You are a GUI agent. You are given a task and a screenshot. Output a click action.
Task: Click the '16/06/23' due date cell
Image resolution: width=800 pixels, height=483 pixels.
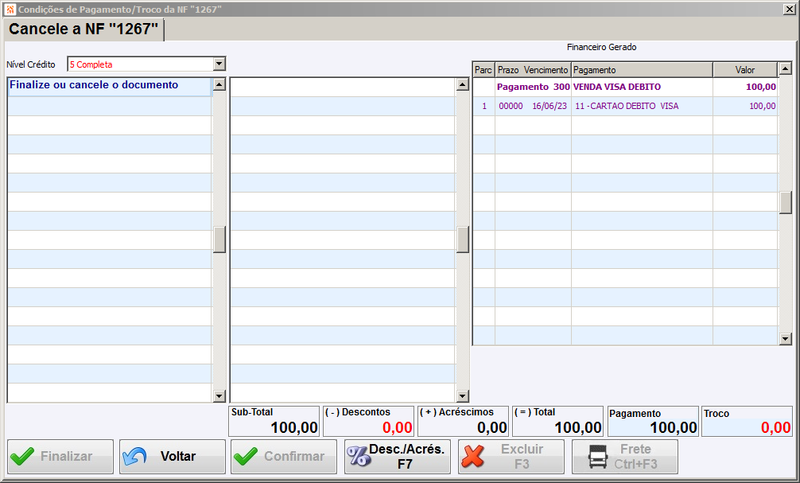click(549, 106)
